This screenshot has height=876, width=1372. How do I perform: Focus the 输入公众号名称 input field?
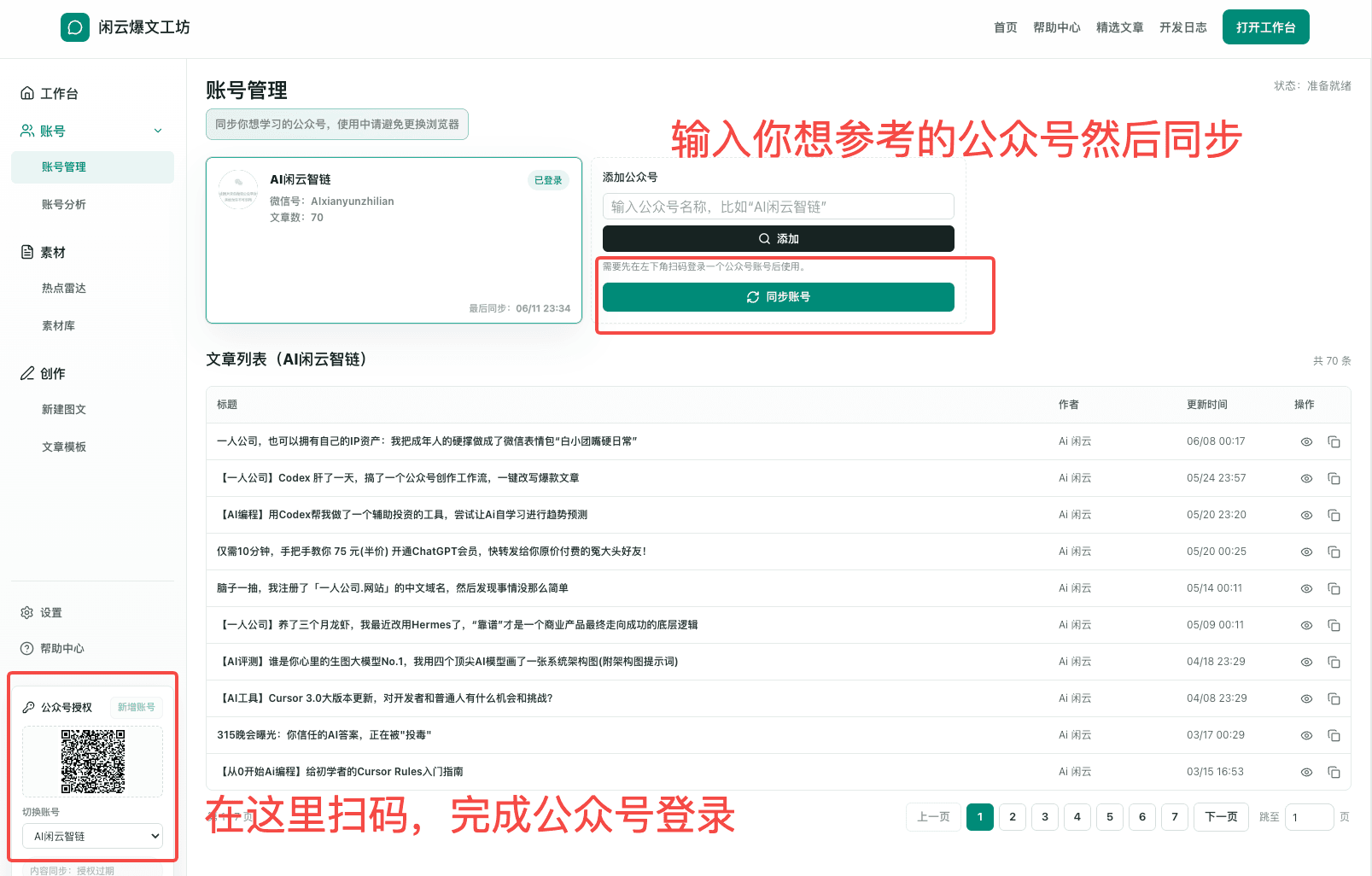click(779, 207)
